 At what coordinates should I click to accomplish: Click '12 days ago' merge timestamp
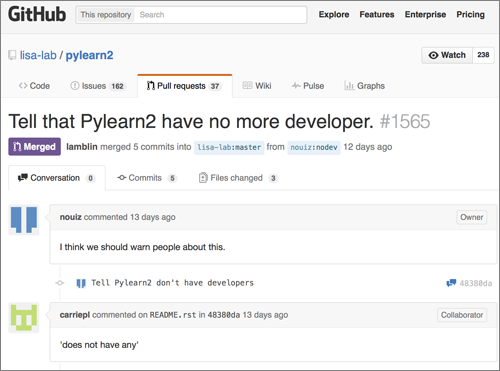pos(368,147)
